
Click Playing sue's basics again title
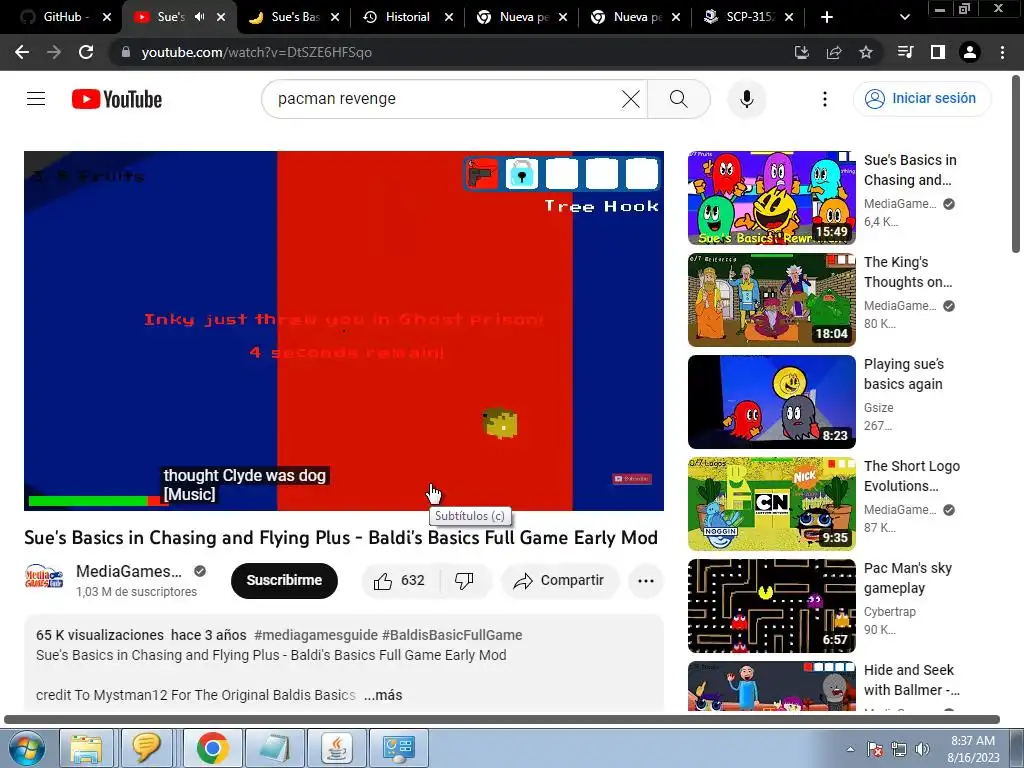point(904,374)
